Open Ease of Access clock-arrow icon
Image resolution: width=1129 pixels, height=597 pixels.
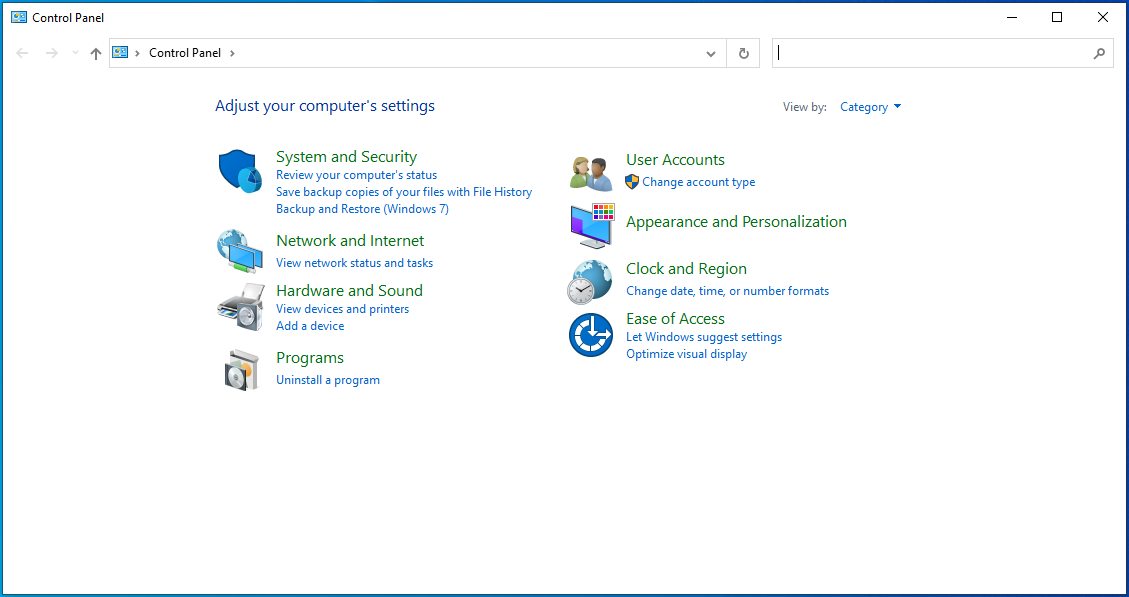(x=590, y=335)
